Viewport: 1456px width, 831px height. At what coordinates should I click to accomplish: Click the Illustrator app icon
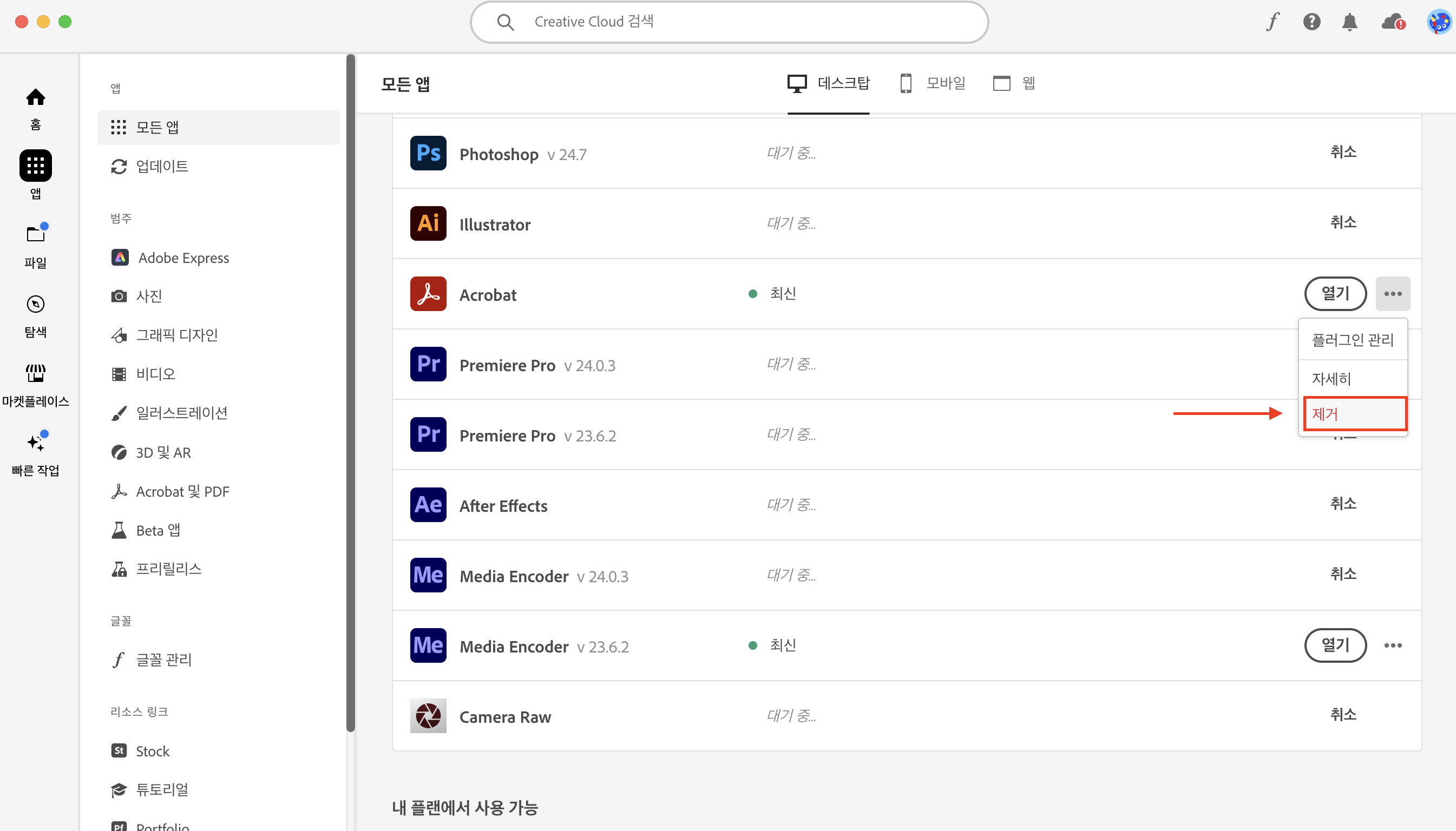click(428, 223)
